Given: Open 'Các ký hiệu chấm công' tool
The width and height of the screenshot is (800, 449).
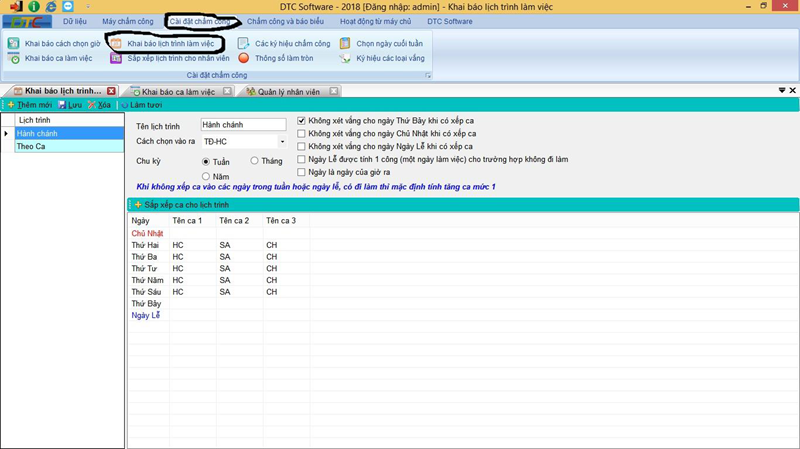Looking at the screenshot, I should 244,44.
